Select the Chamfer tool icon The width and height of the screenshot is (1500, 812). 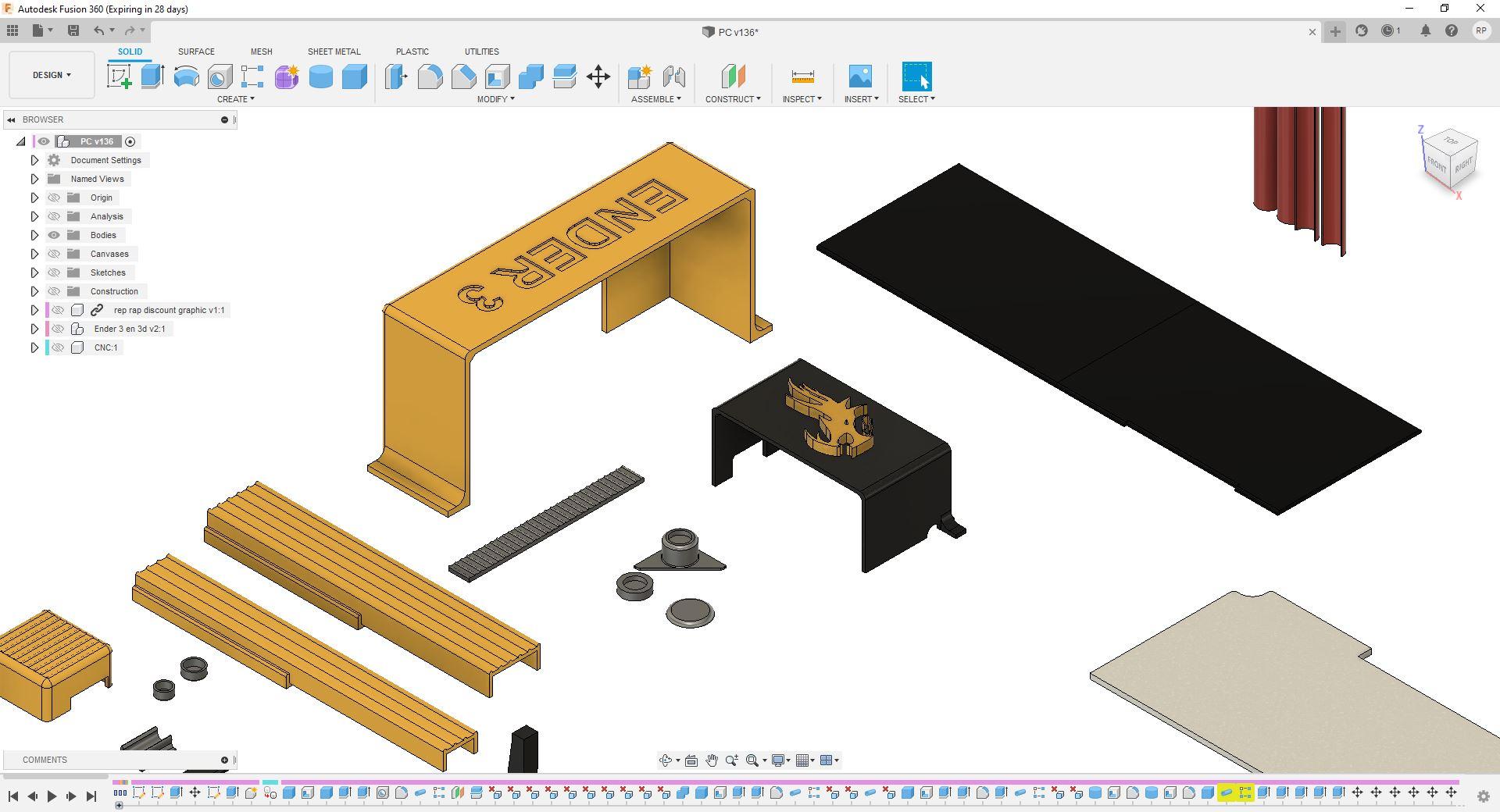pyautogui.click(x=463, y=77)
